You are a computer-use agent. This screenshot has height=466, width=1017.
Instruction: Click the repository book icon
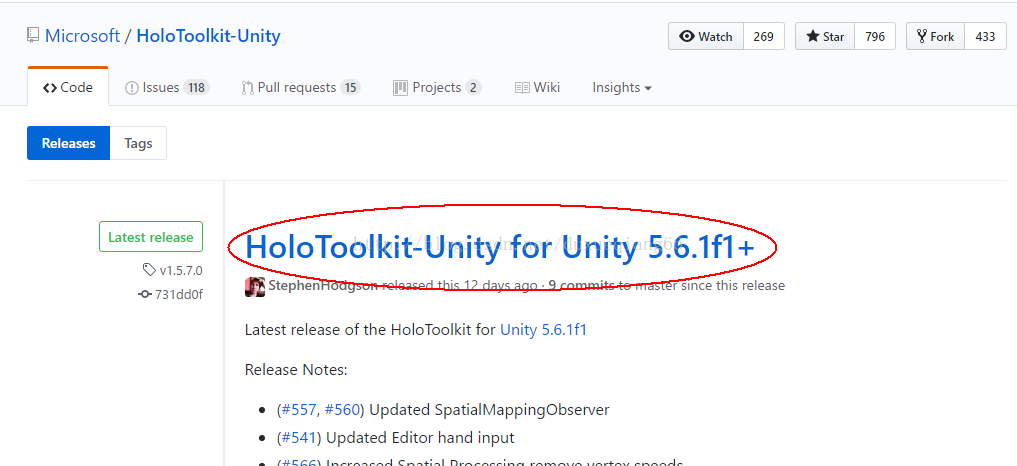click(x=33, y=36)
